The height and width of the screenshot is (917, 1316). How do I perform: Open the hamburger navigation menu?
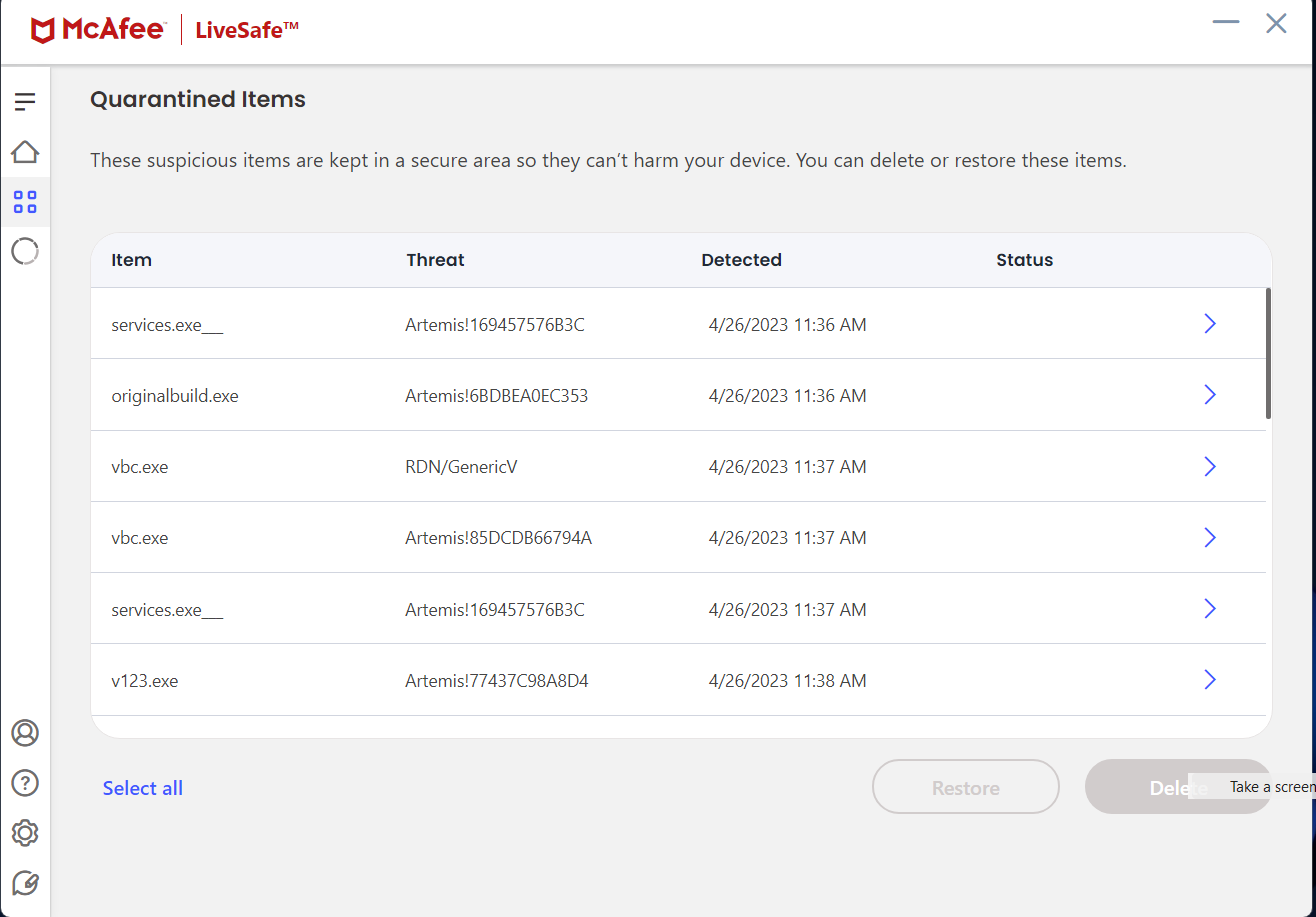[x=25, y=101]
